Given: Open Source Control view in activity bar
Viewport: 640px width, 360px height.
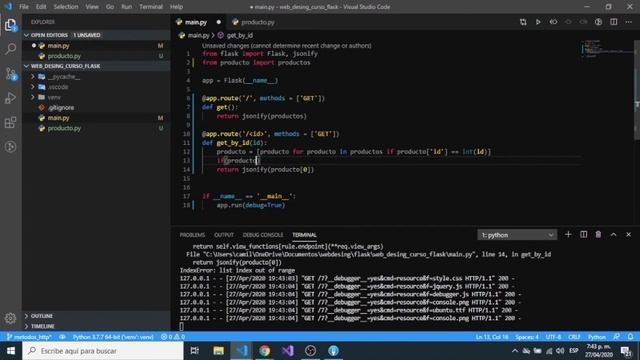Looking at the screenshot, I should click(x=11, y=74).
